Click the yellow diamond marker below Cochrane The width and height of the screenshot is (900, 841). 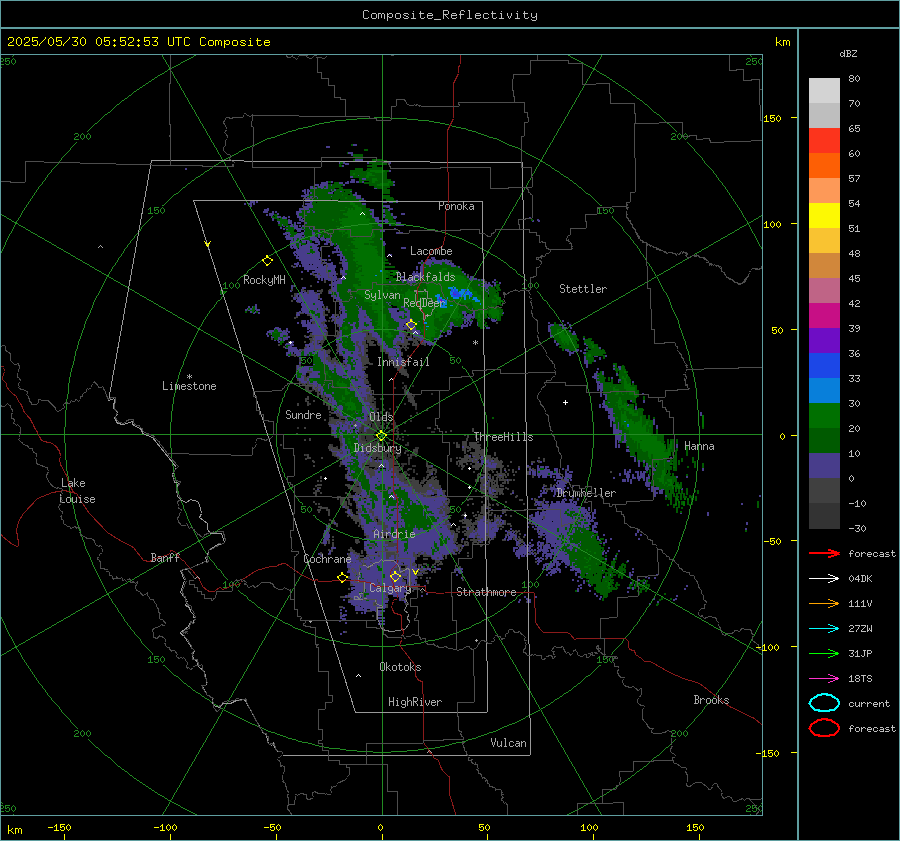click(343, 578)
